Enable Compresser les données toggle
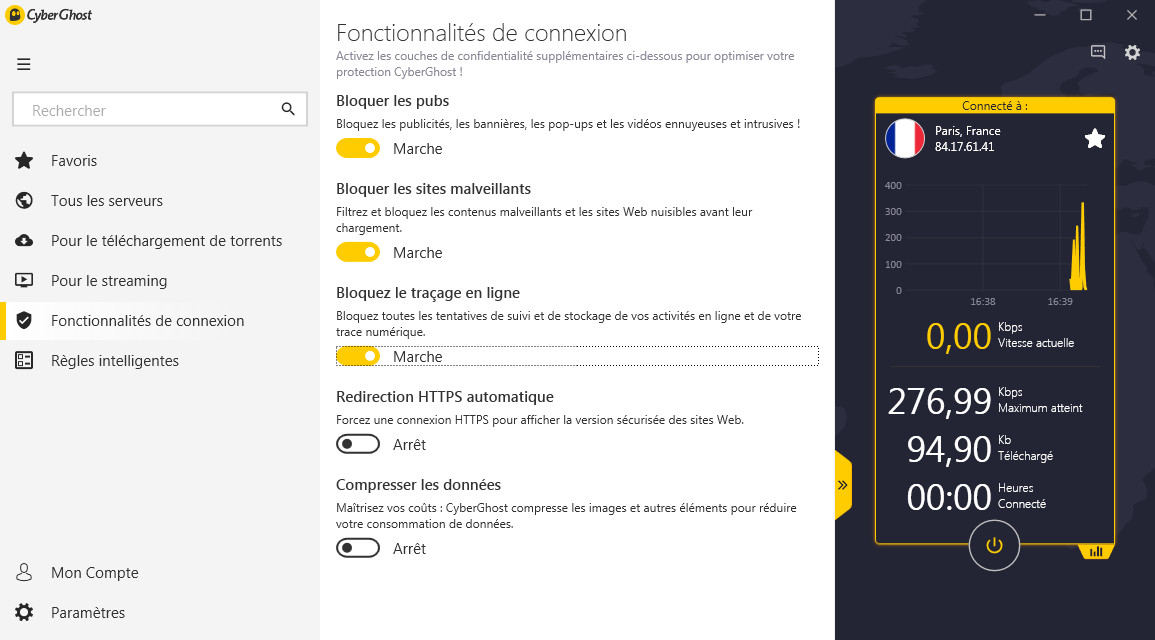The image size is (1155, 640). tap(358, 548)
